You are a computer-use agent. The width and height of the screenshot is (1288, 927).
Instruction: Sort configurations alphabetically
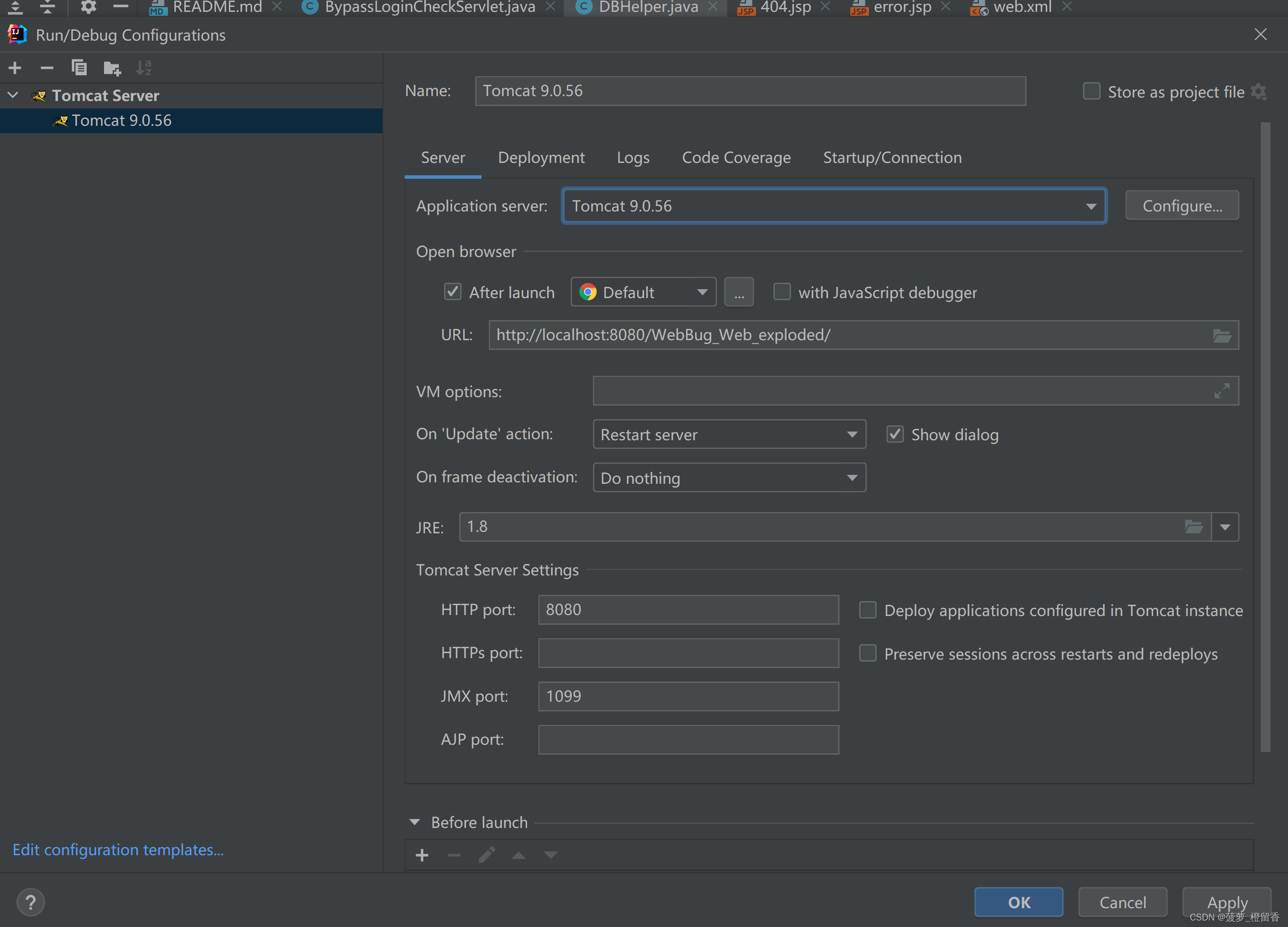click(144, 68)
